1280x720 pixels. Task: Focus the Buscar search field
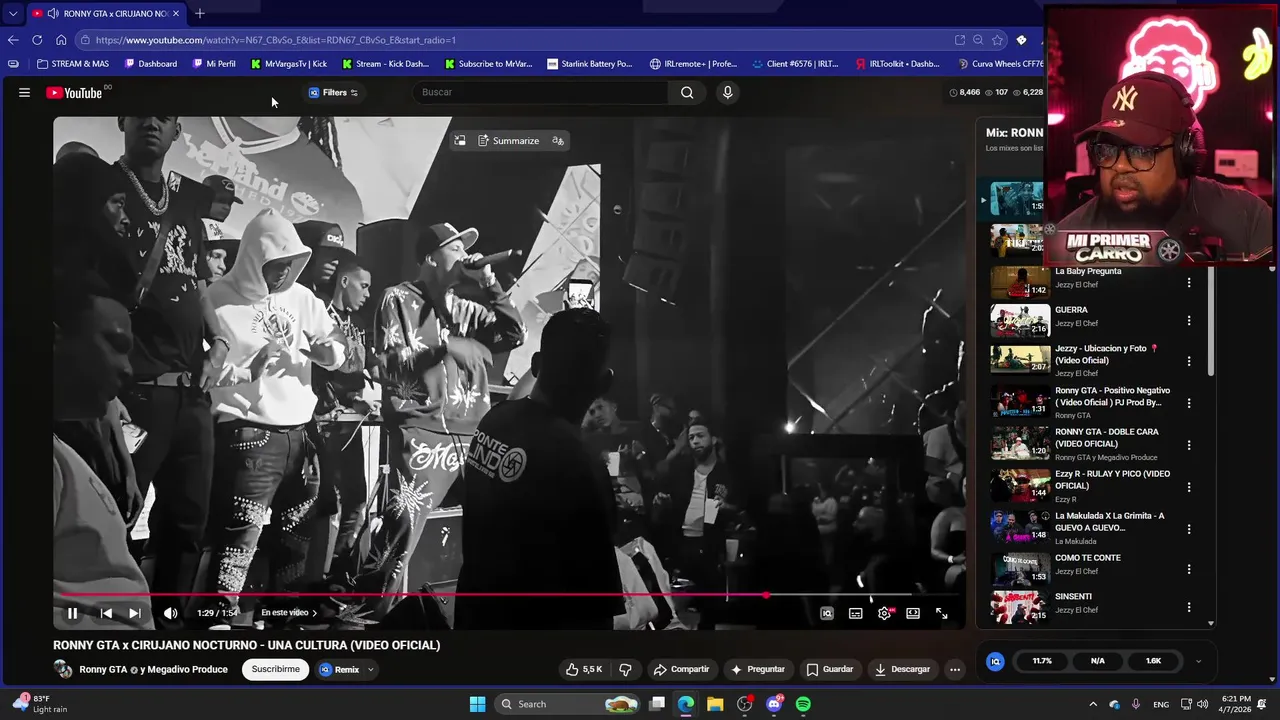coord(540,92)
